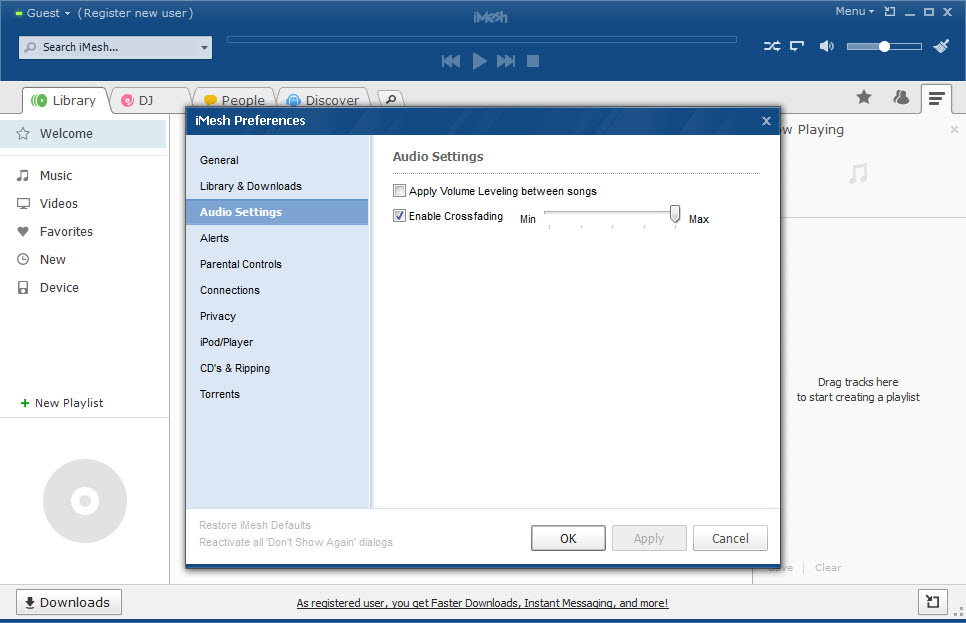Close the iMesh Preferences dialog
Viewport: 966px width, 623px height.
tap(766, 121)
